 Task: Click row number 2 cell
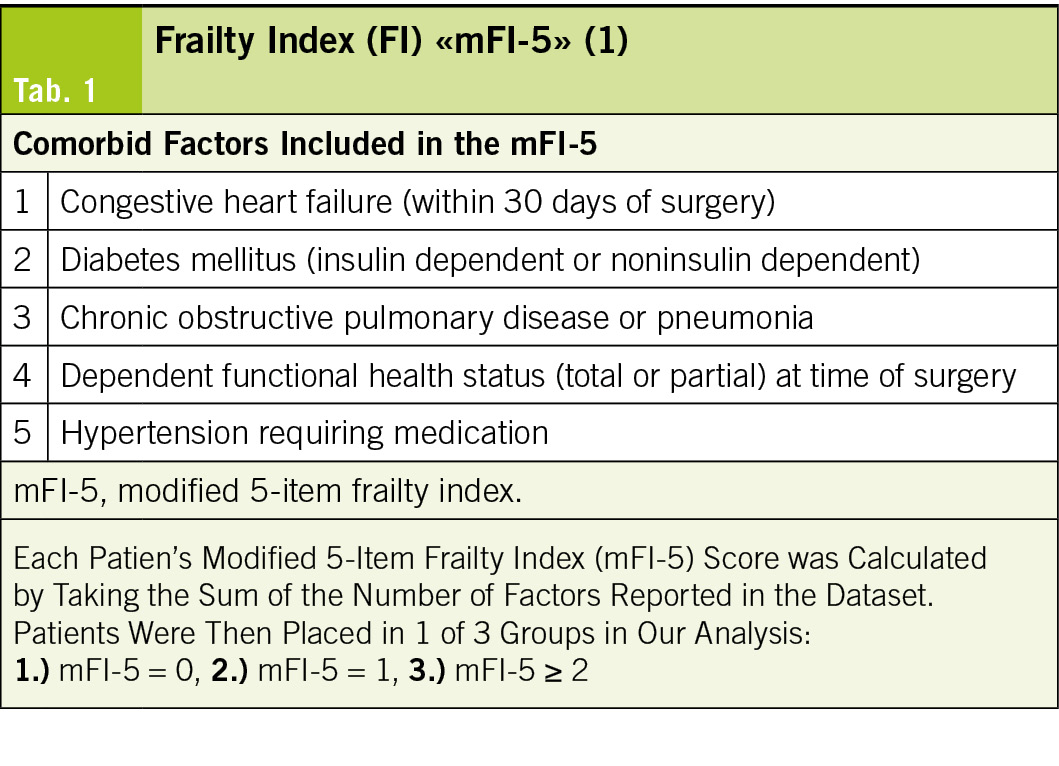tap(23, 260)
